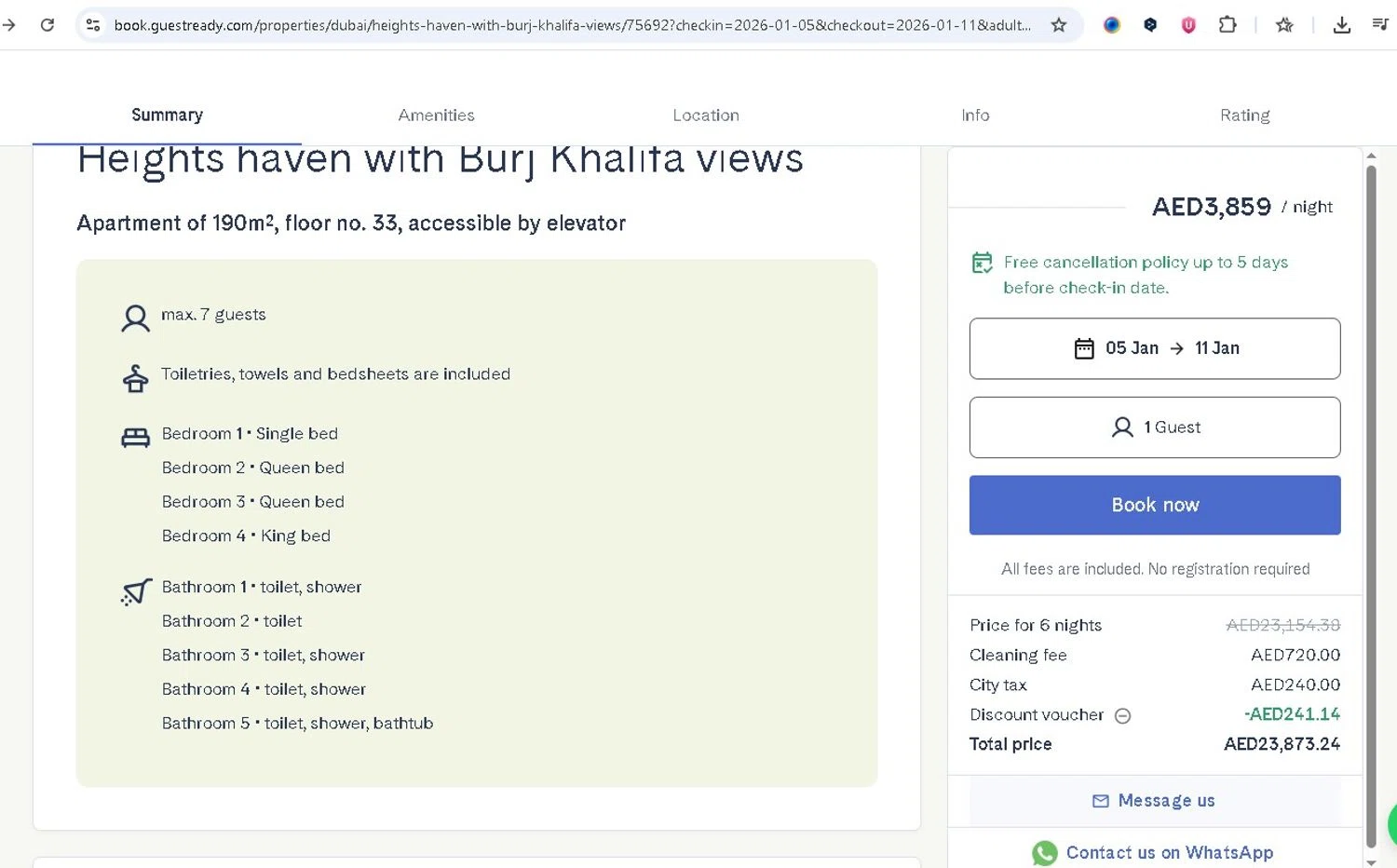Click 'Toiletries, towels and bedsheets are included'

coord(335,374)
